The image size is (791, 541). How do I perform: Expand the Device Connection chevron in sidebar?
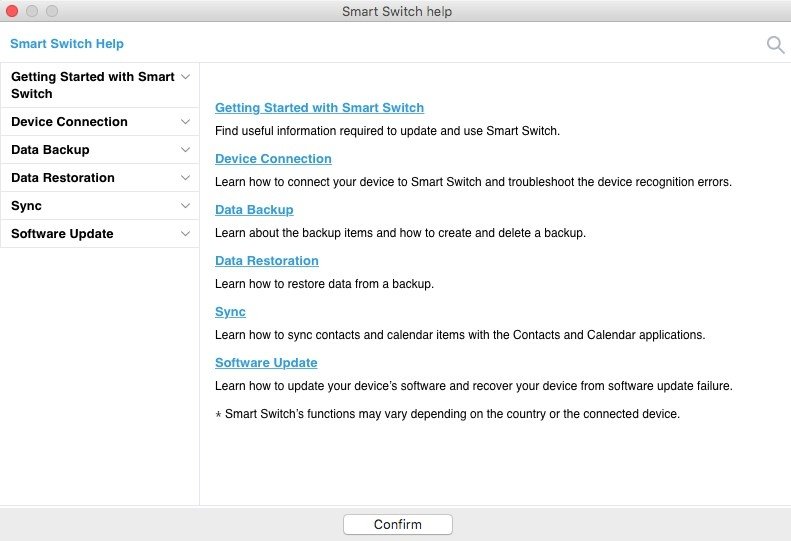(x=185, y=122)
